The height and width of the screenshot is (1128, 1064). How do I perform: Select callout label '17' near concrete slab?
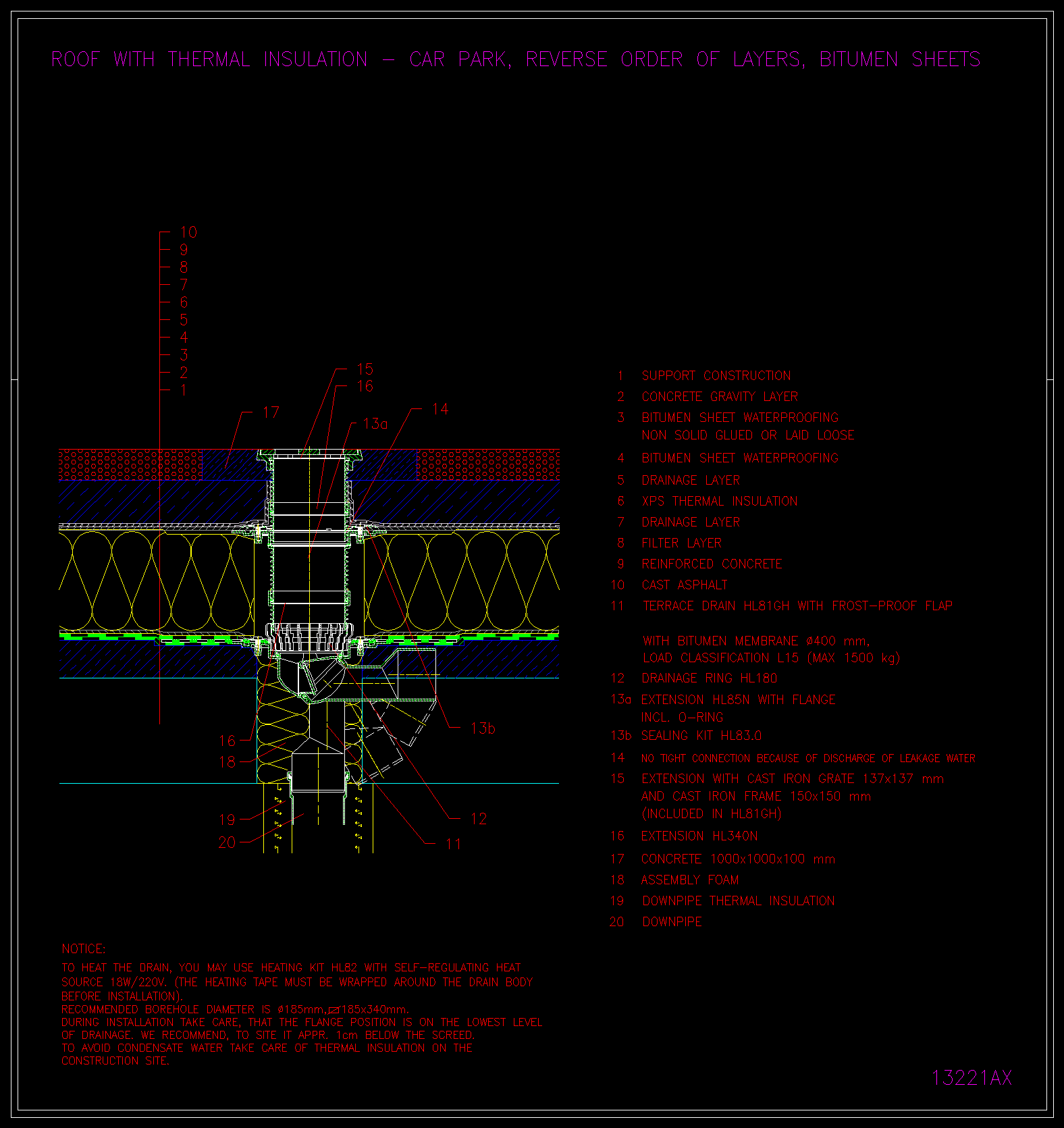point(271,412)
